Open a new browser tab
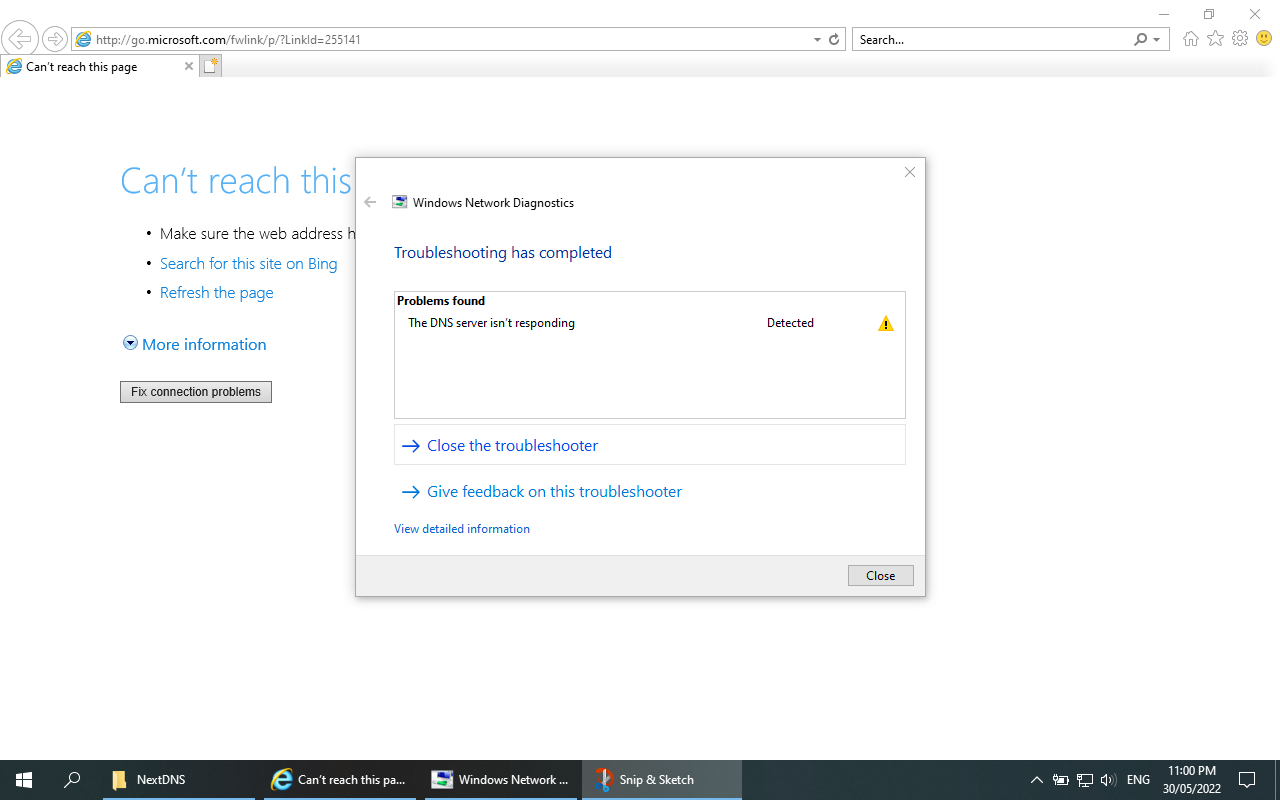The height and width of the screenshot is (800, 1280). 210,65
